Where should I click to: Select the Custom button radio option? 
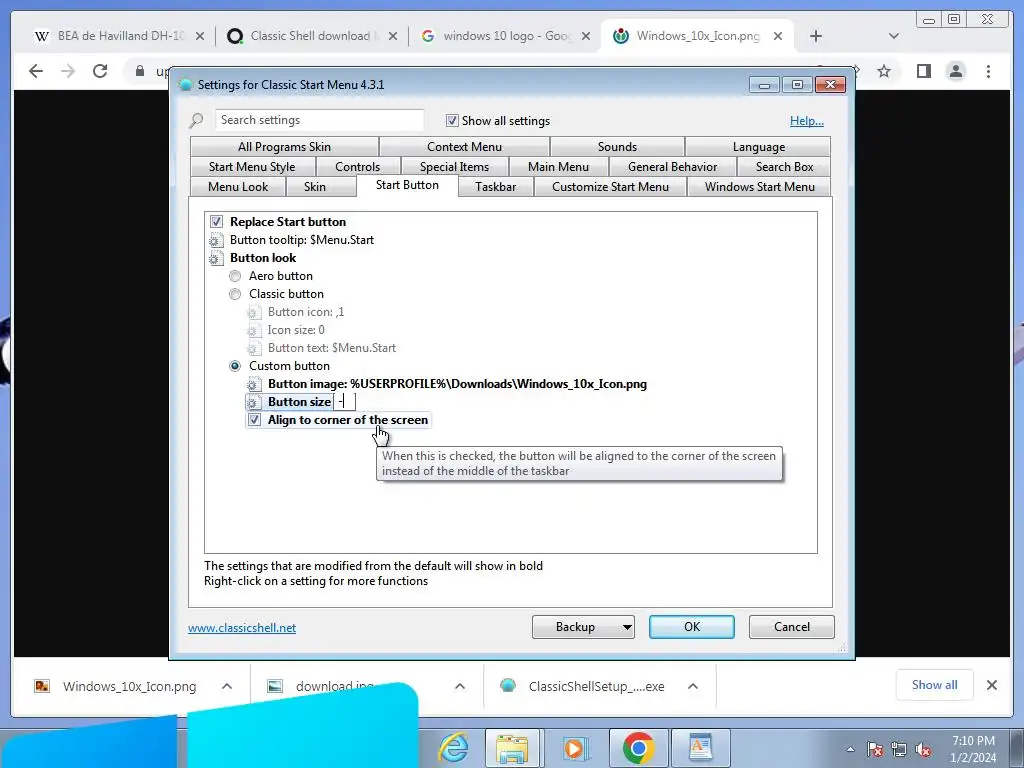pos(235,366)
